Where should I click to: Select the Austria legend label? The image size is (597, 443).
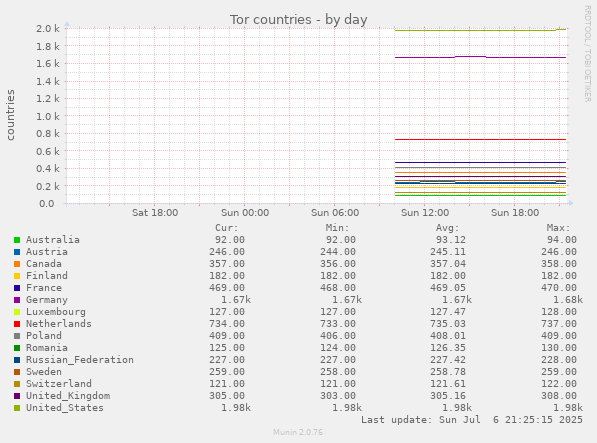tap(46, 252)
